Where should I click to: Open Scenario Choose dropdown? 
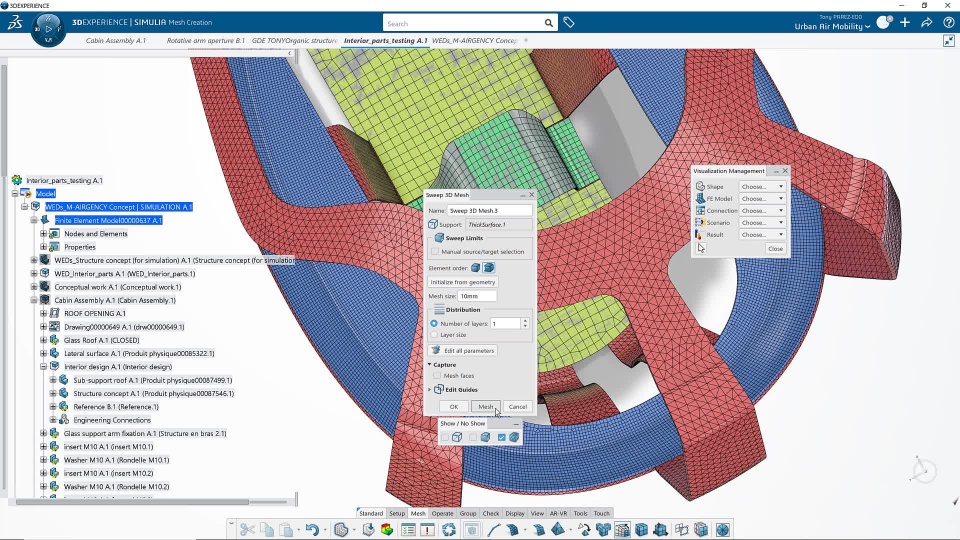[762, 223]
